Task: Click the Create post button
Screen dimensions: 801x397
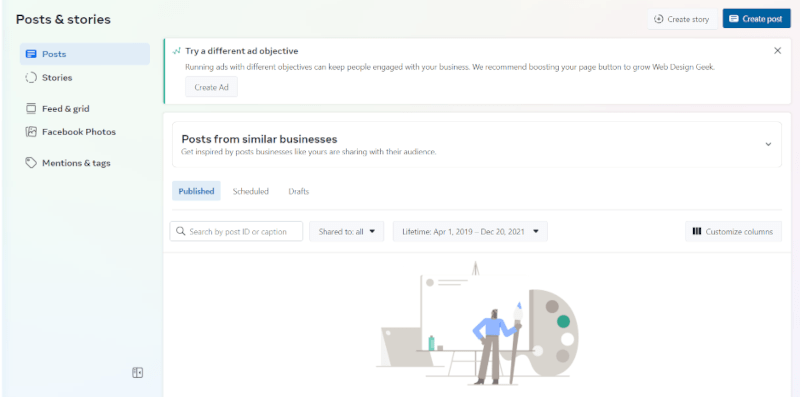Action: [757, 19]
